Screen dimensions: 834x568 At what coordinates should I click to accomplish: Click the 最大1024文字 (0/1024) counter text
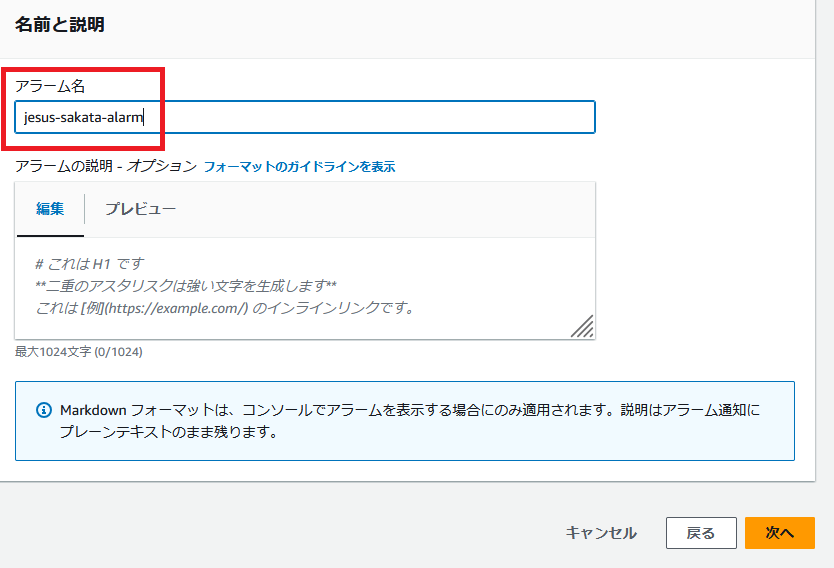click(x=79, y=352)
